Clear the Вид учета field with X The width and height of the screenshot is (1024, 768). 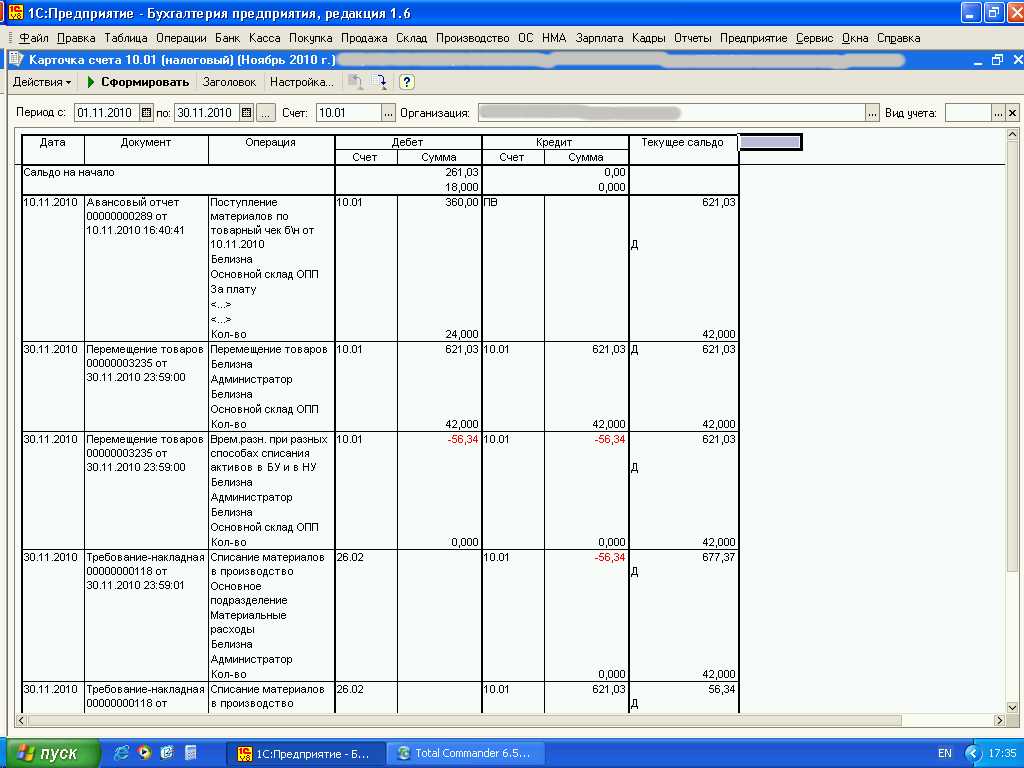pyautogui.click(x=1012, y=113)
